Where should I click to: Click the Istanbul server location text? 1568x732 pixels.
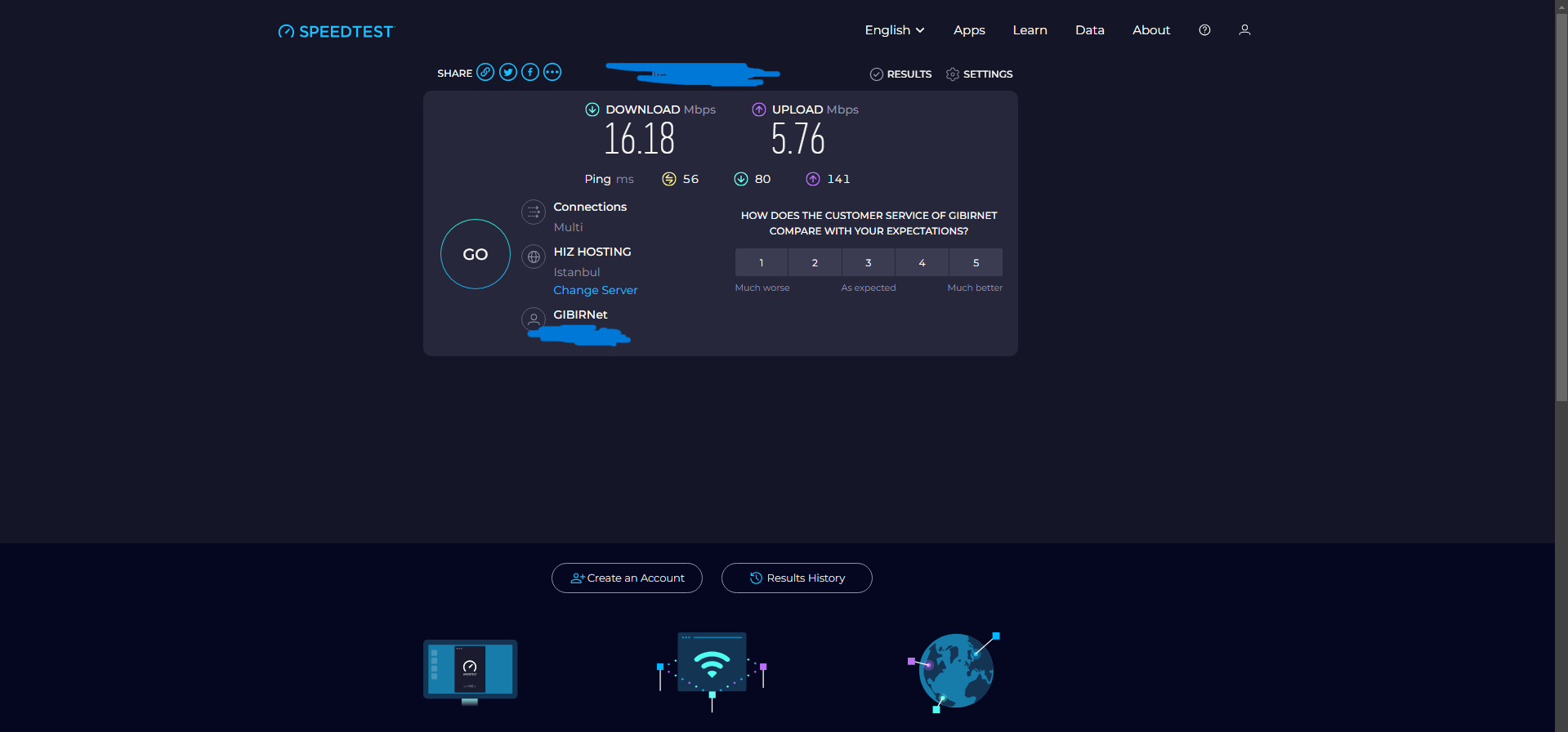(x=577, y=272)
